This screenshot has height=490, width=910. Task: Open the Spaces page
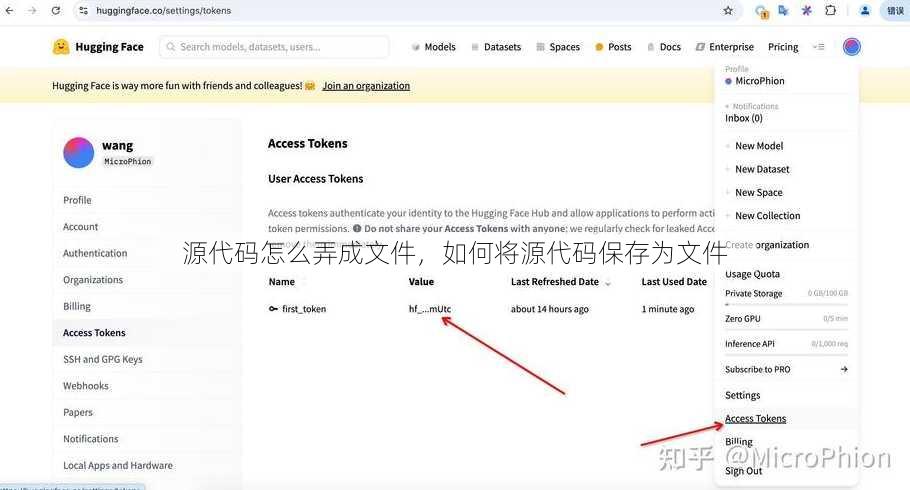click(x=558, y=47)
